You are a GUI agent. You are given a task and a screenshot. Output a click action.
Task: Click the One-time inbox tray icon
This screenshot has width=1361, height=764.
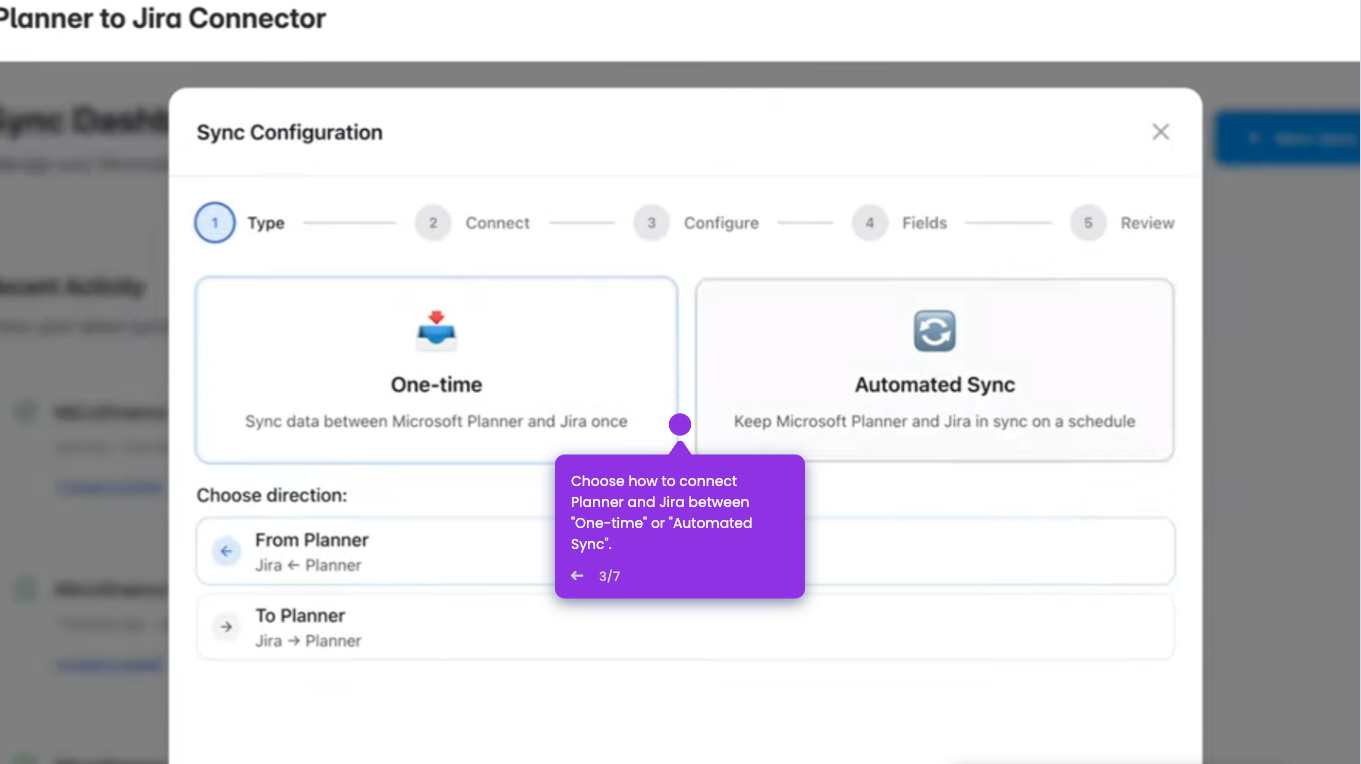tap(436, 331)
